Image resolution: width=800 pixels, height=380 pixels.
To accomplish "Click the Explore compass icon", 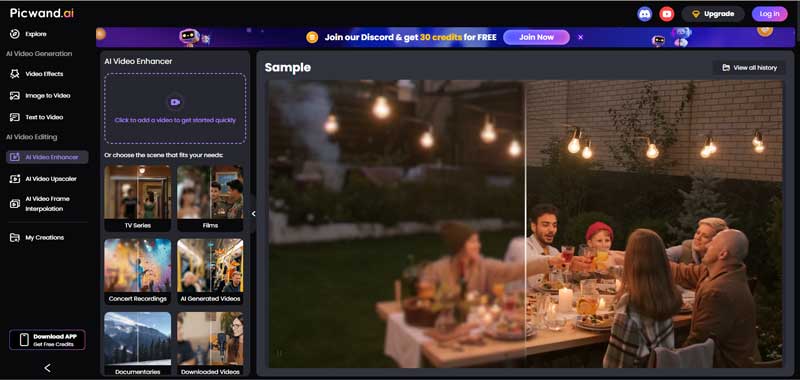I will tap(15, 34).
